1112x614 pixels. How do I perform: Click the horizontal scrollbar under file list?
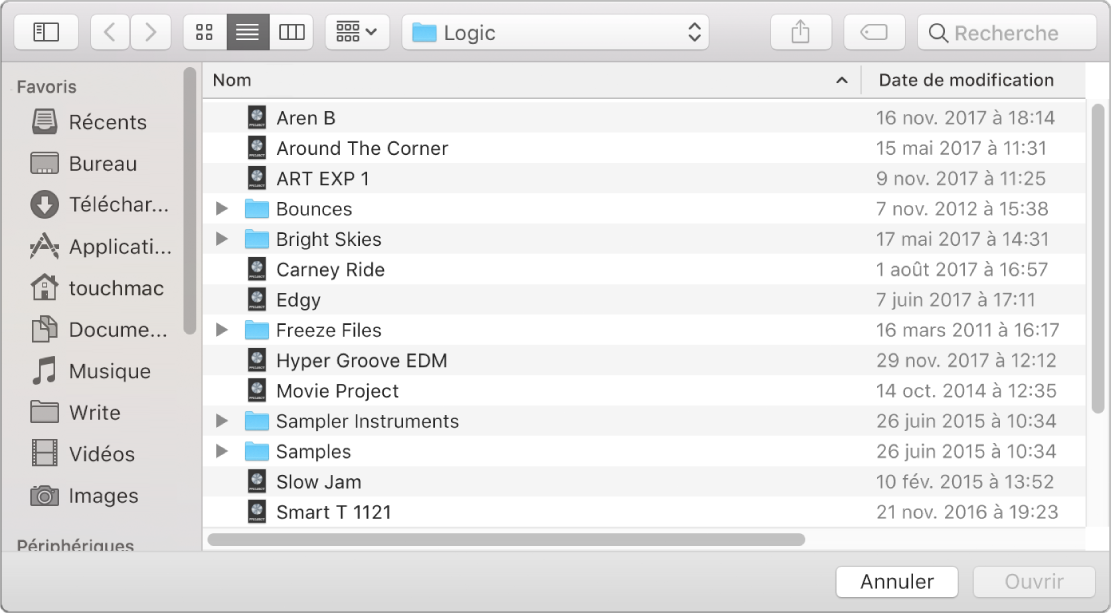point(506,540)
